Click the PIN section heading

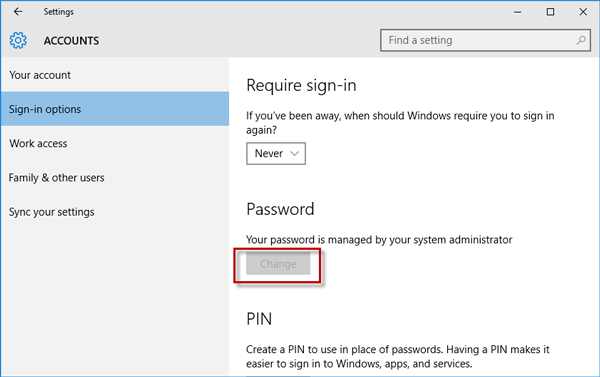coord(259,318)
